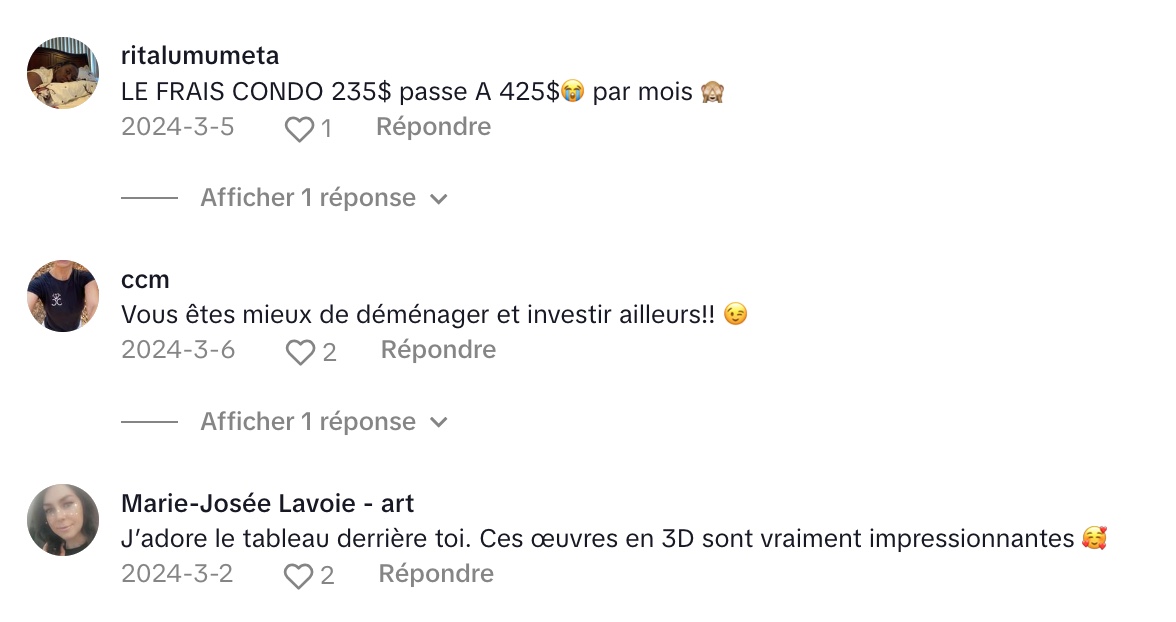View Marie-Josée Lavoie's profile avatar
Viewport: 1176px width, 622px height.
tap(63, 520)
